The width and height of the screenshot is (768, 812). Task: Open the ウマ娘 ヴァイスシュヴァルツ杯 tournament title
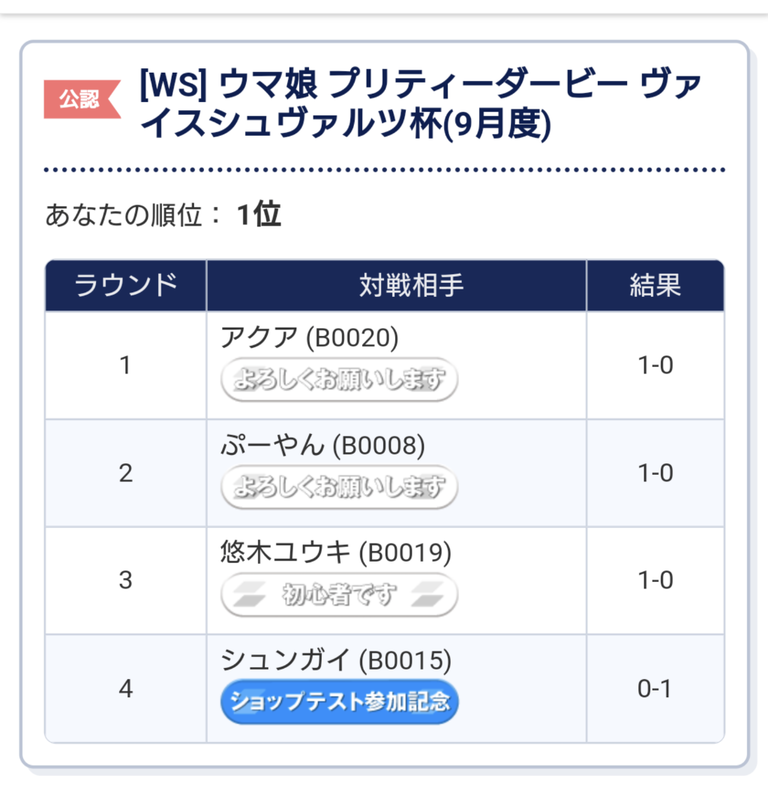pyautogui.click(x=421, y=104)
